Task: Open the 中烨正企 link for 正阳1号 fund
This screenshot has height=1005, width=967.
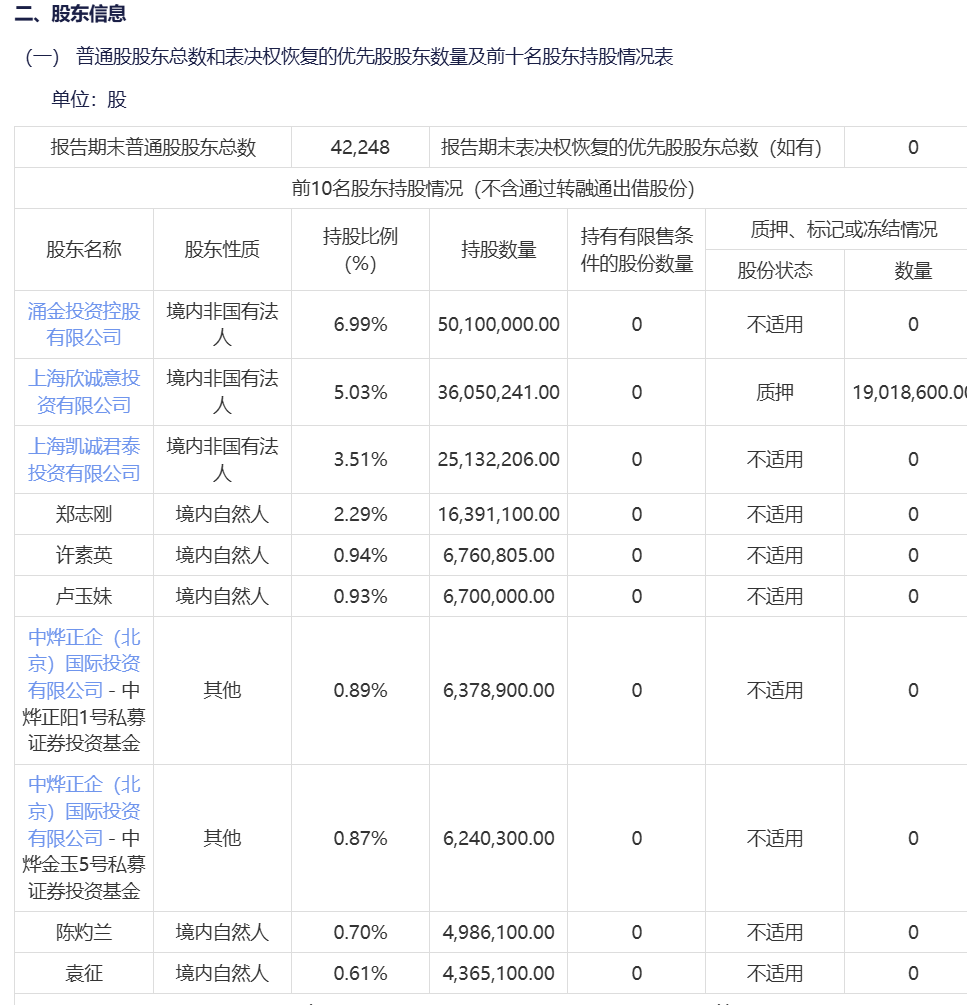Action: [84, 663]
